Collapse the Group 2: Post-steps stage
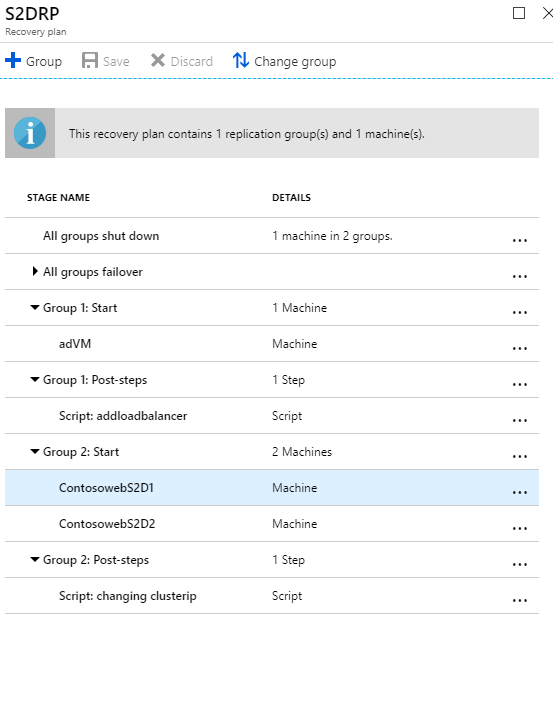The image size is (553, 702). pyautogui.click(x=34, y=559)
